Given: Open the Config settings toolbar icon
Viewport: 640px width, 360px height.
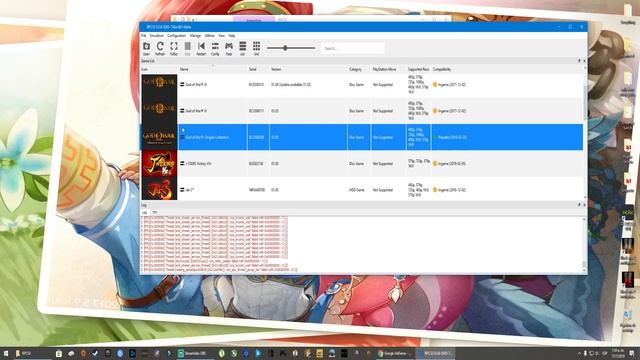Looking at the screenshot, I should (215, 48).
